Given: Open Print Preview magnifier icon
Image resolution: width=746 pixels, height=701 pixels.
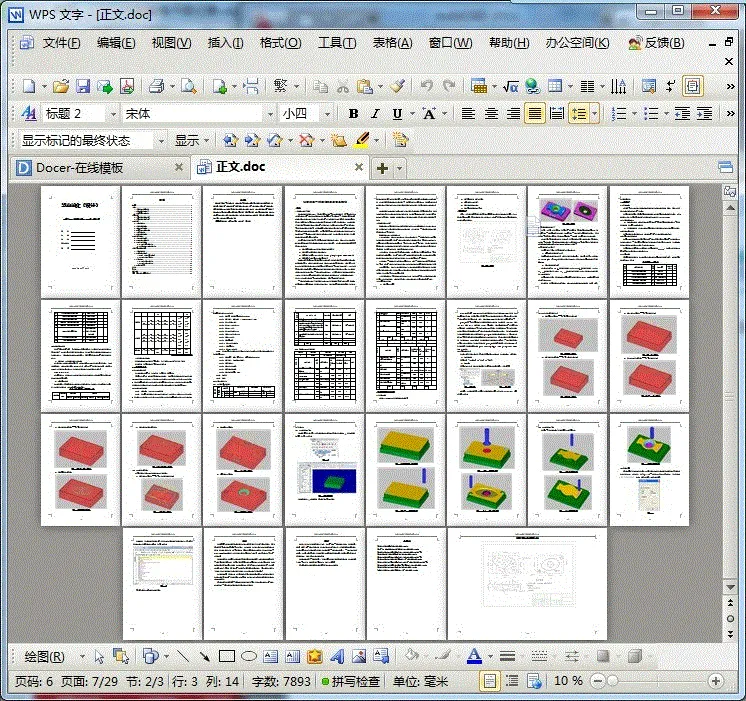Looking at the screenshot, I should tap(189, 86).
